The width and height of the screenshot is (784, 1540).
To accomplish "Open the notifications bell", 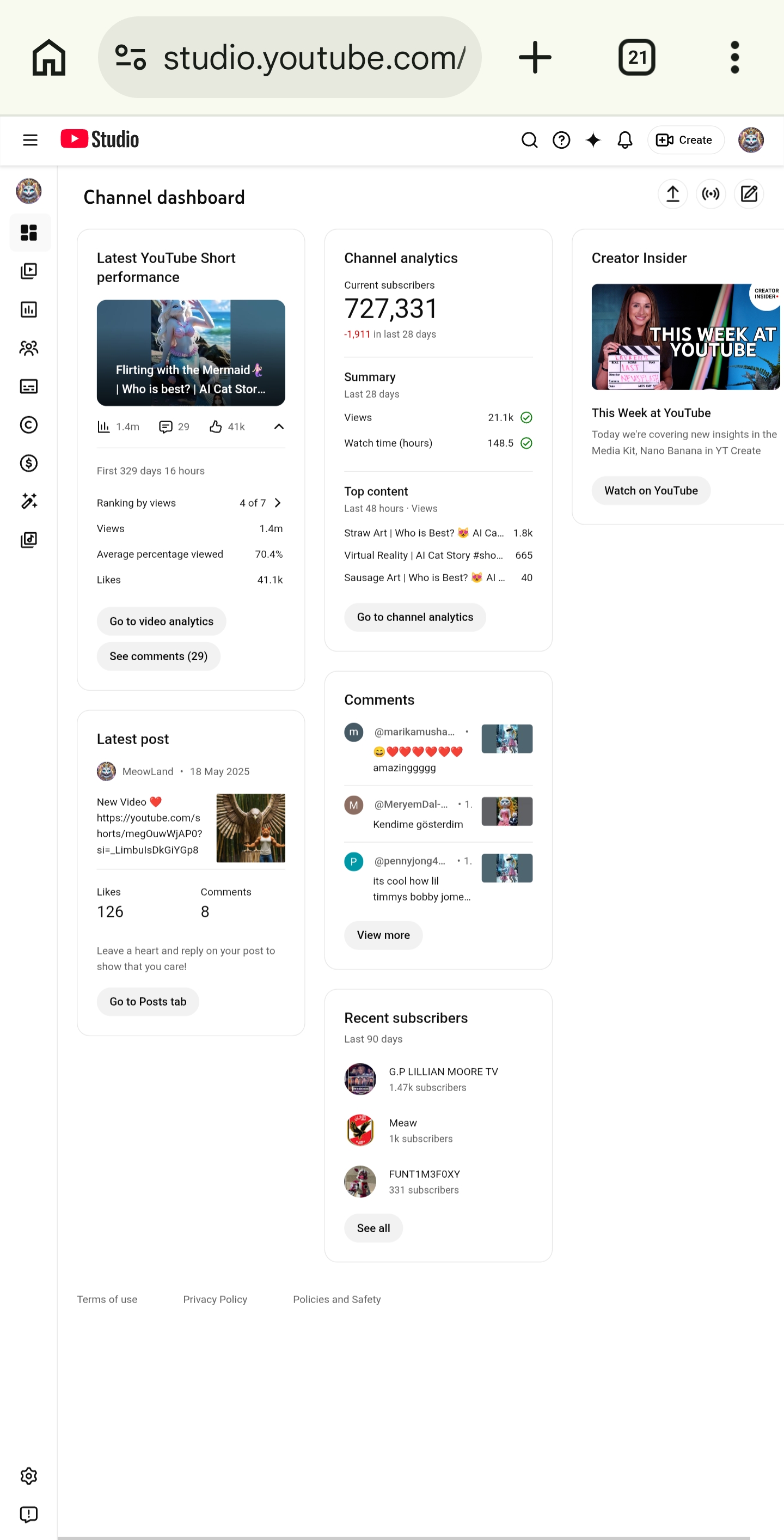I will (x=625, y=140).
